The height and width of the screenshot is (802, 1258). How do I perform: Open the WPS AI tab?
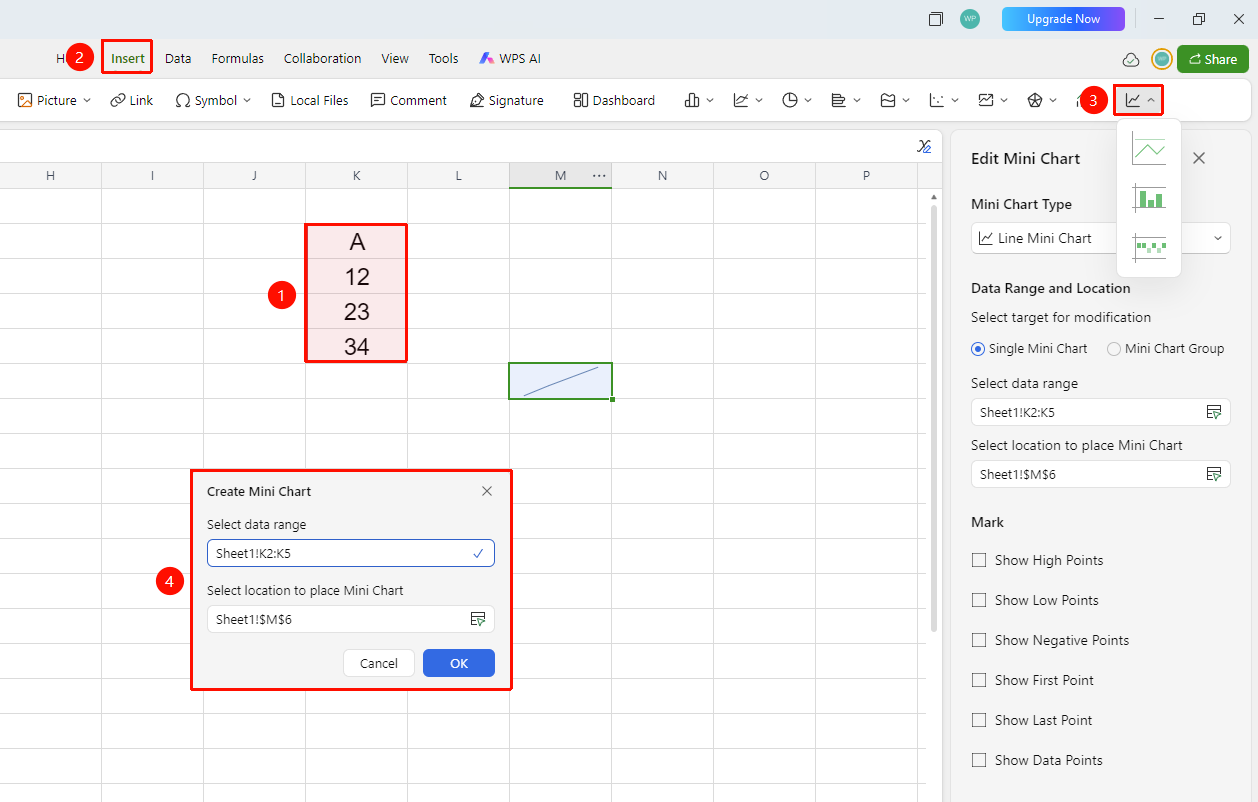click(510, 58)
